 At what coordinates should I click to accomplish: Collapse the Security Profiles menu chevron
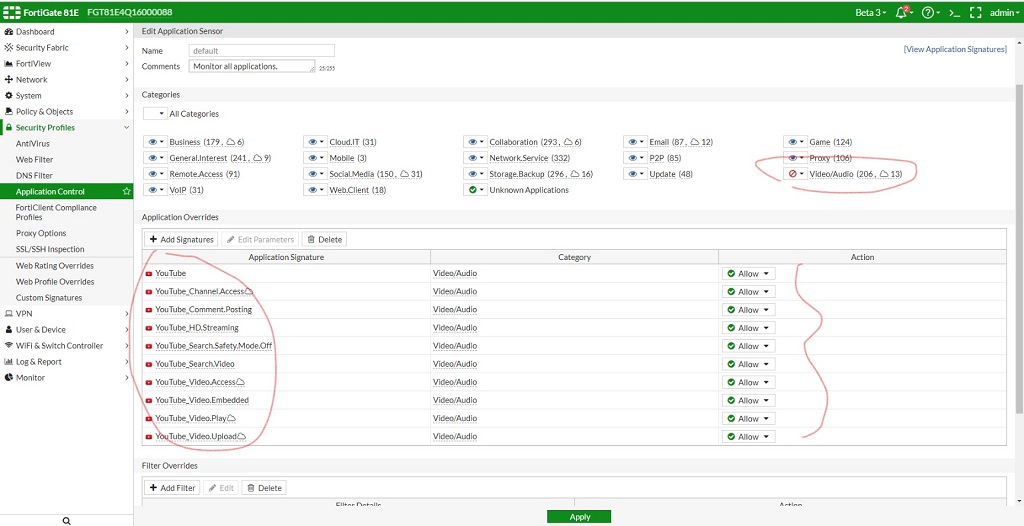pos(127,127)
